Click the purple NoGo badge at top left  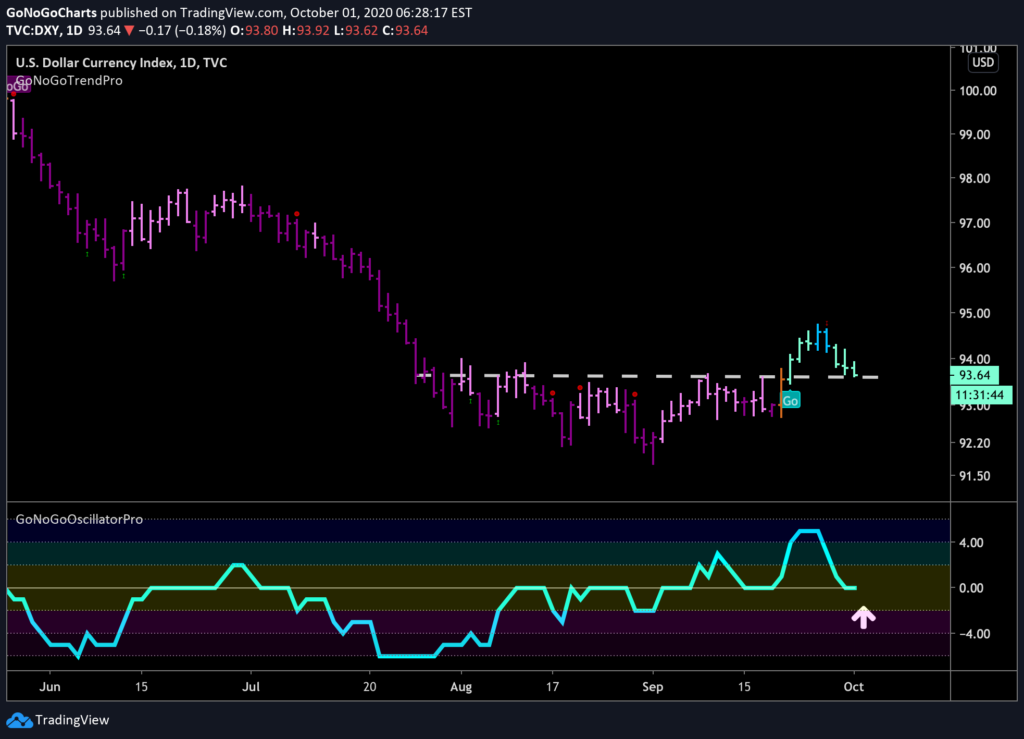pos(18,85)
